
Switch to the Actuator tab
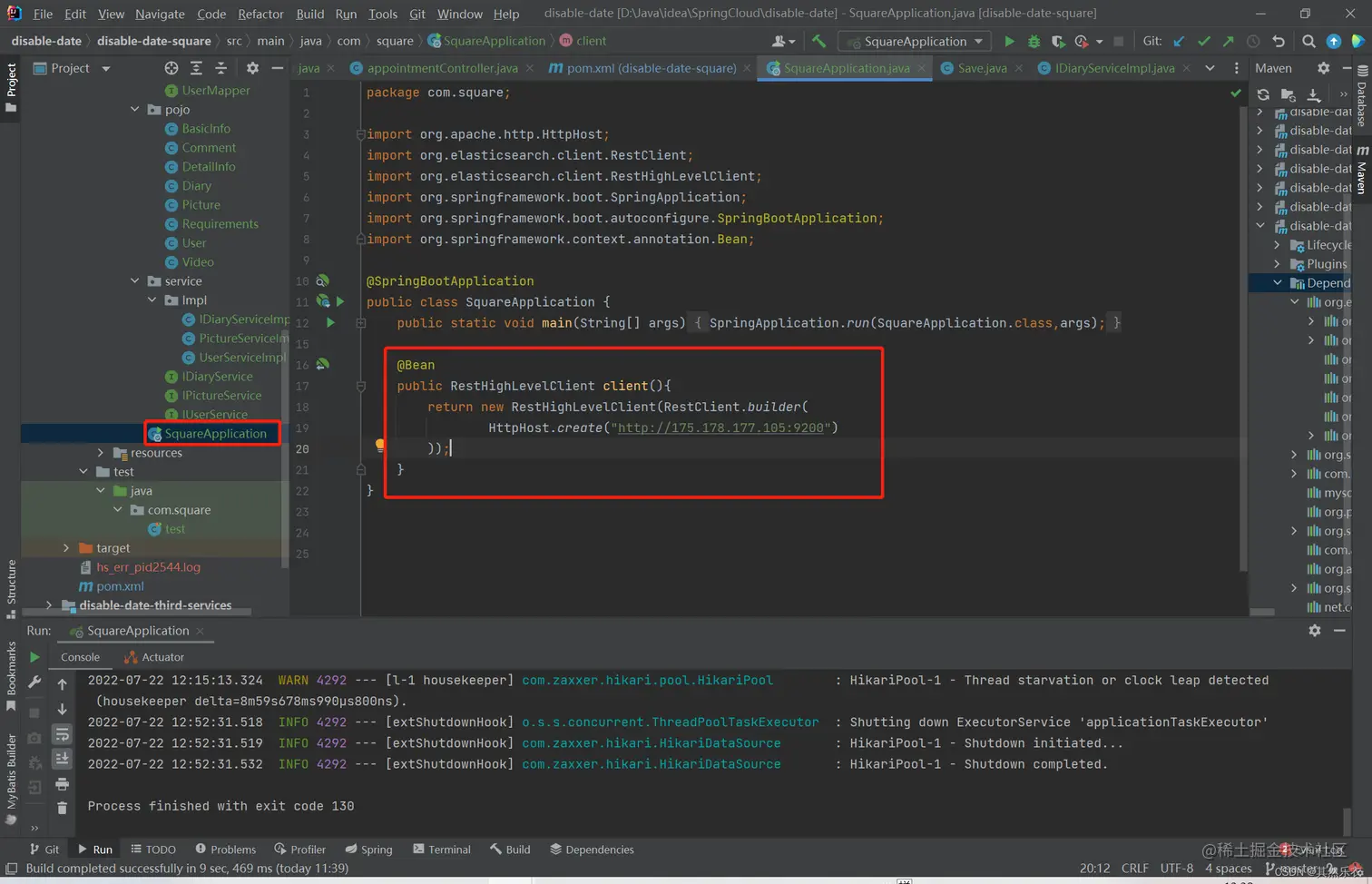click(155, 657)
